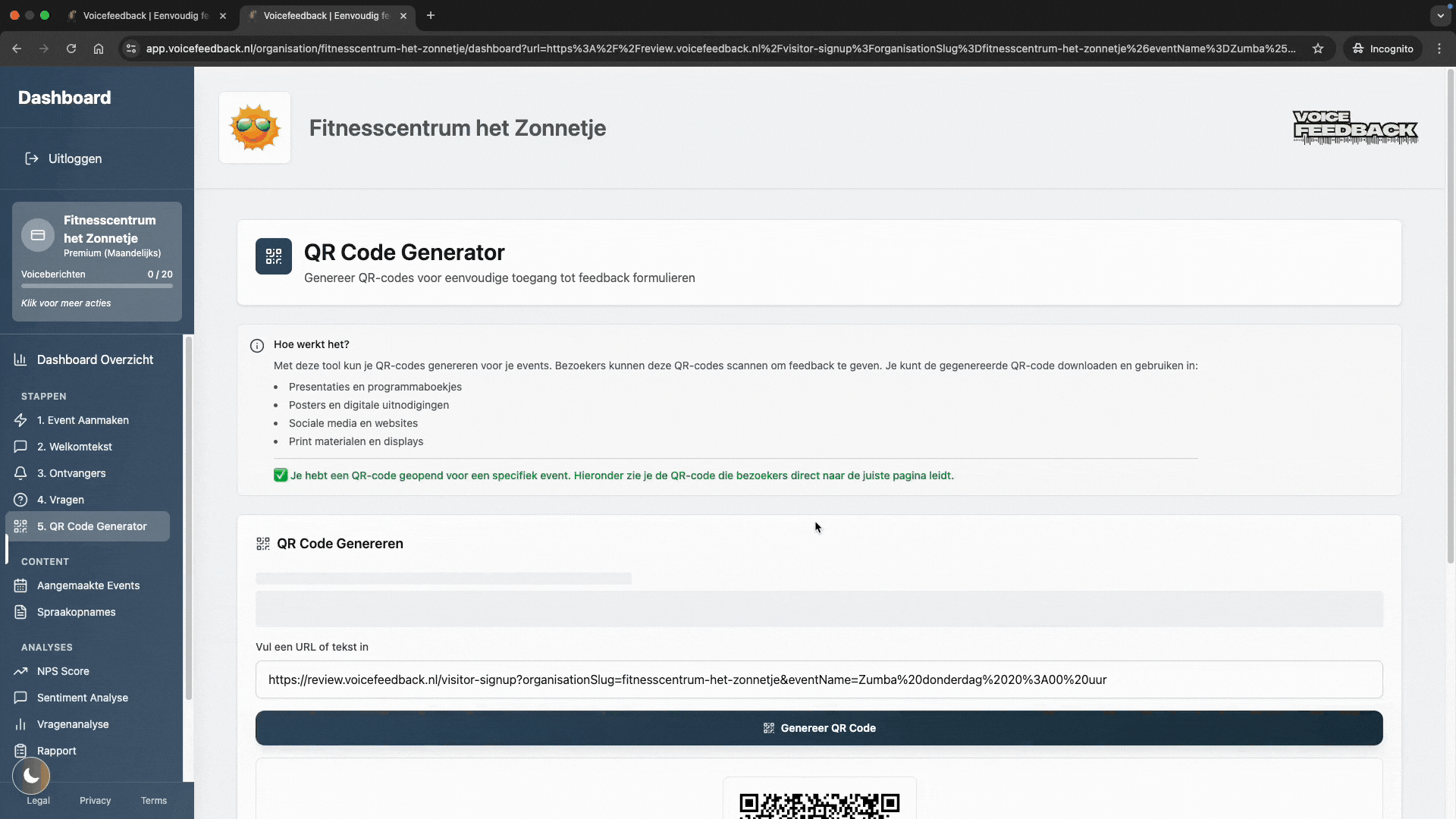
Task: Open the Privacy link in footer
Action: tap(95, 801)
